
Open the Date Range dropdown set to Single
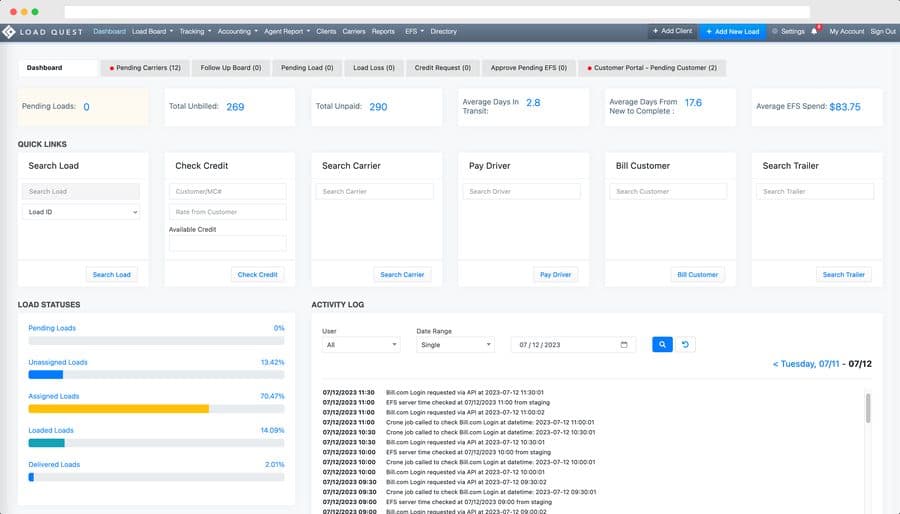click(x=455, y=345)
